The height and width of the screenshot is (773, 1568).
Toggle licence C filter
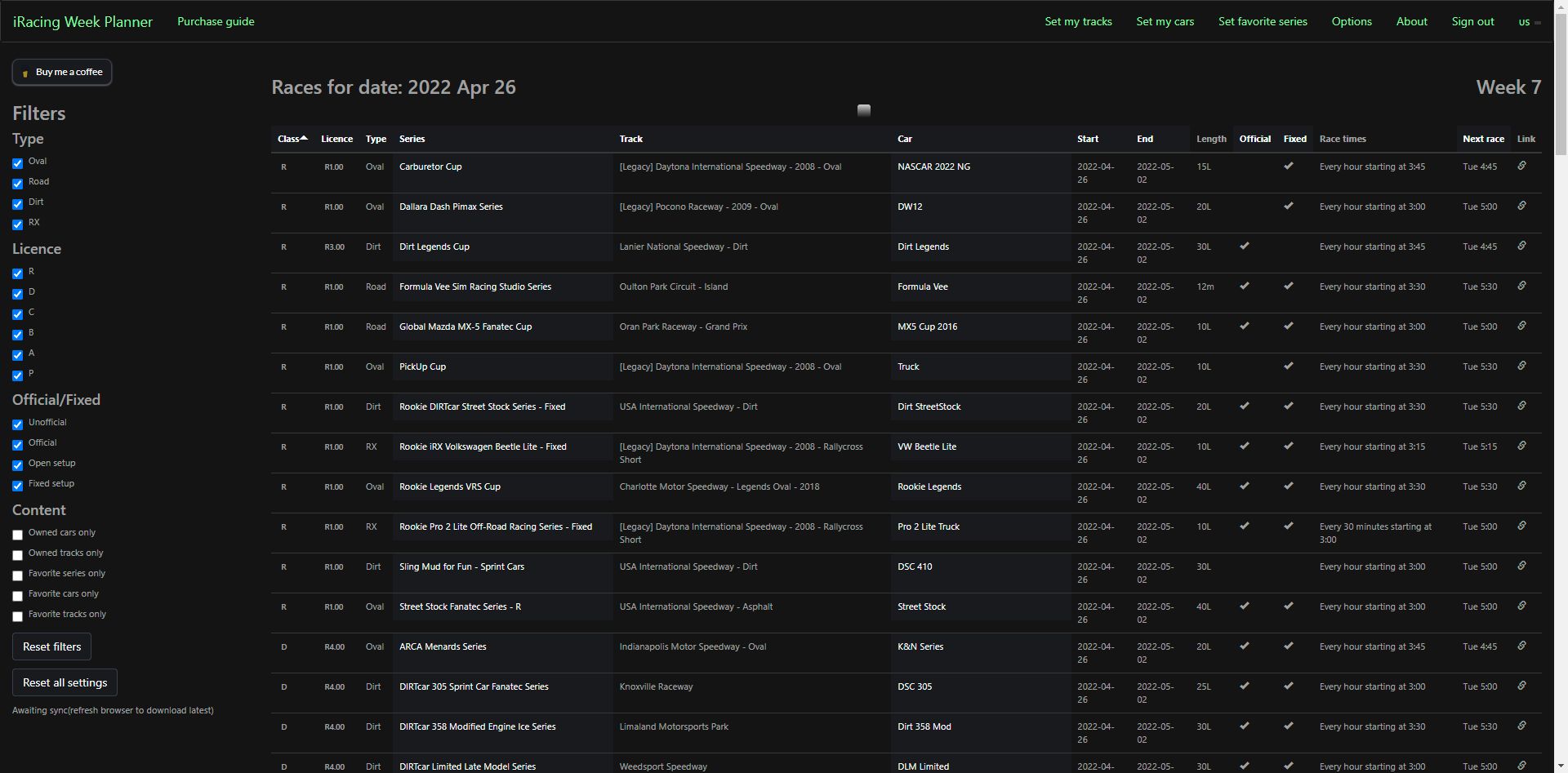tap(17, 314)
